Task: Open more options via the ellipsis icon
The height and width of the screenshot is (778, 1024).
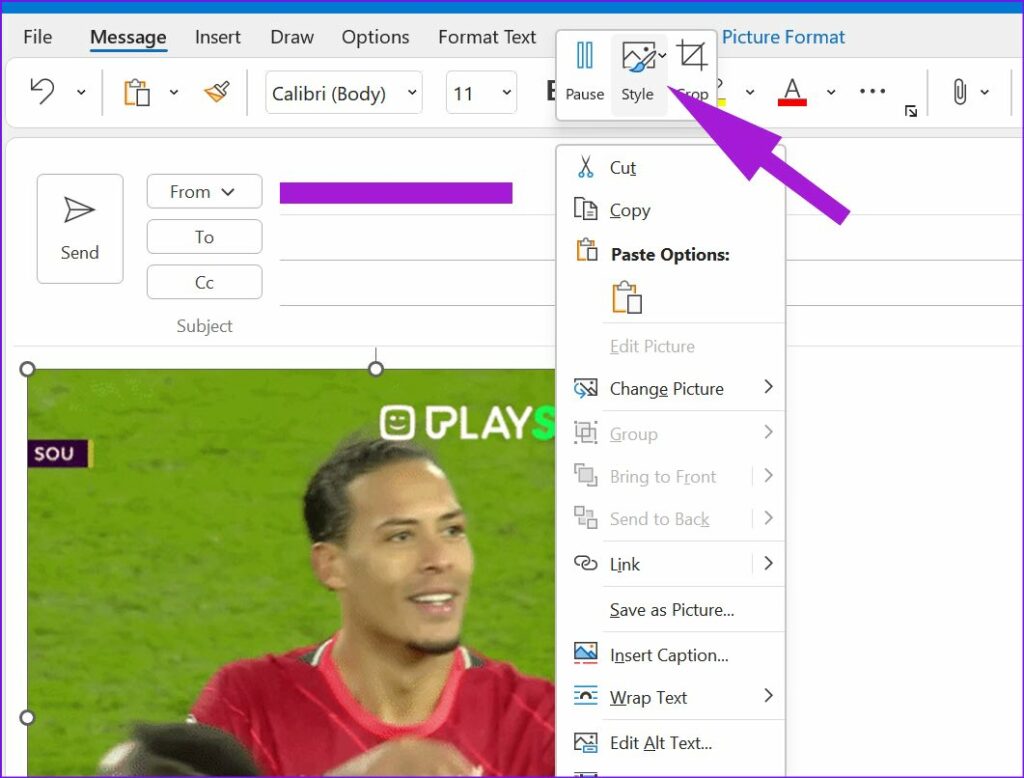Action: [x=871, y=91]
